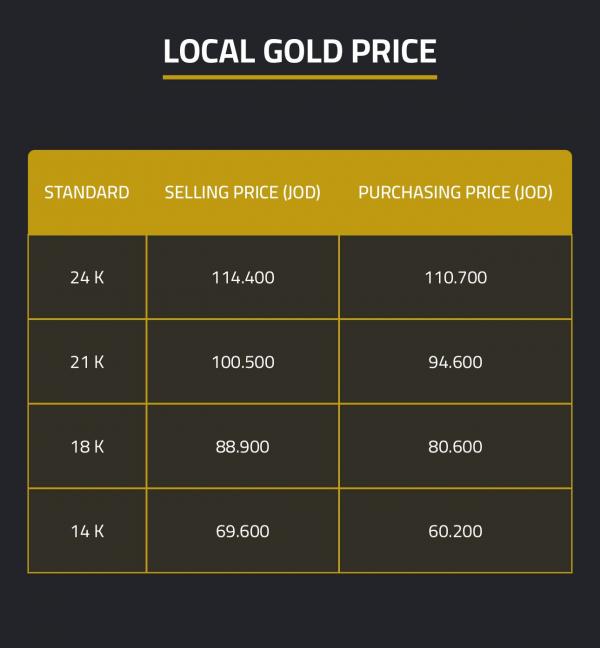Select the 24 K standard cell
Image resolution: width=600 pixels, height=648 pixels.
pos(87,277)
